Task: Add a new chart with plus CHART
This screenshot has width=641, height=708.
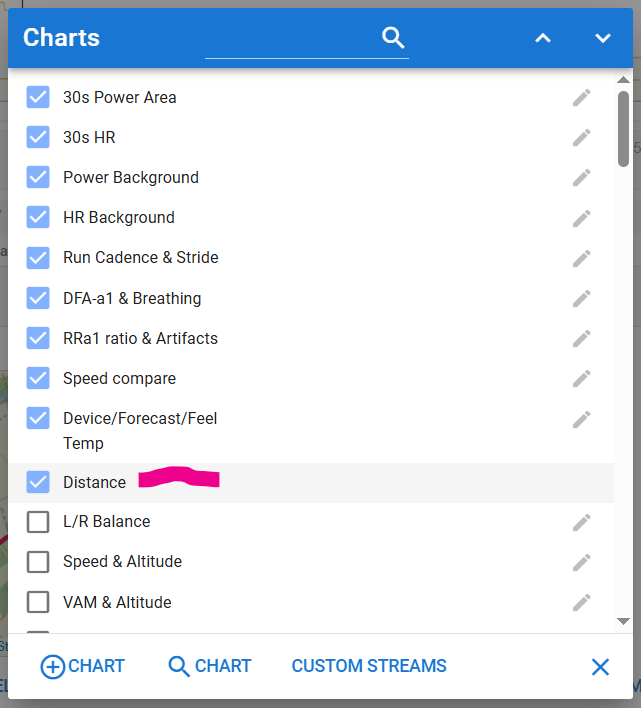Action: click(83, 666)
